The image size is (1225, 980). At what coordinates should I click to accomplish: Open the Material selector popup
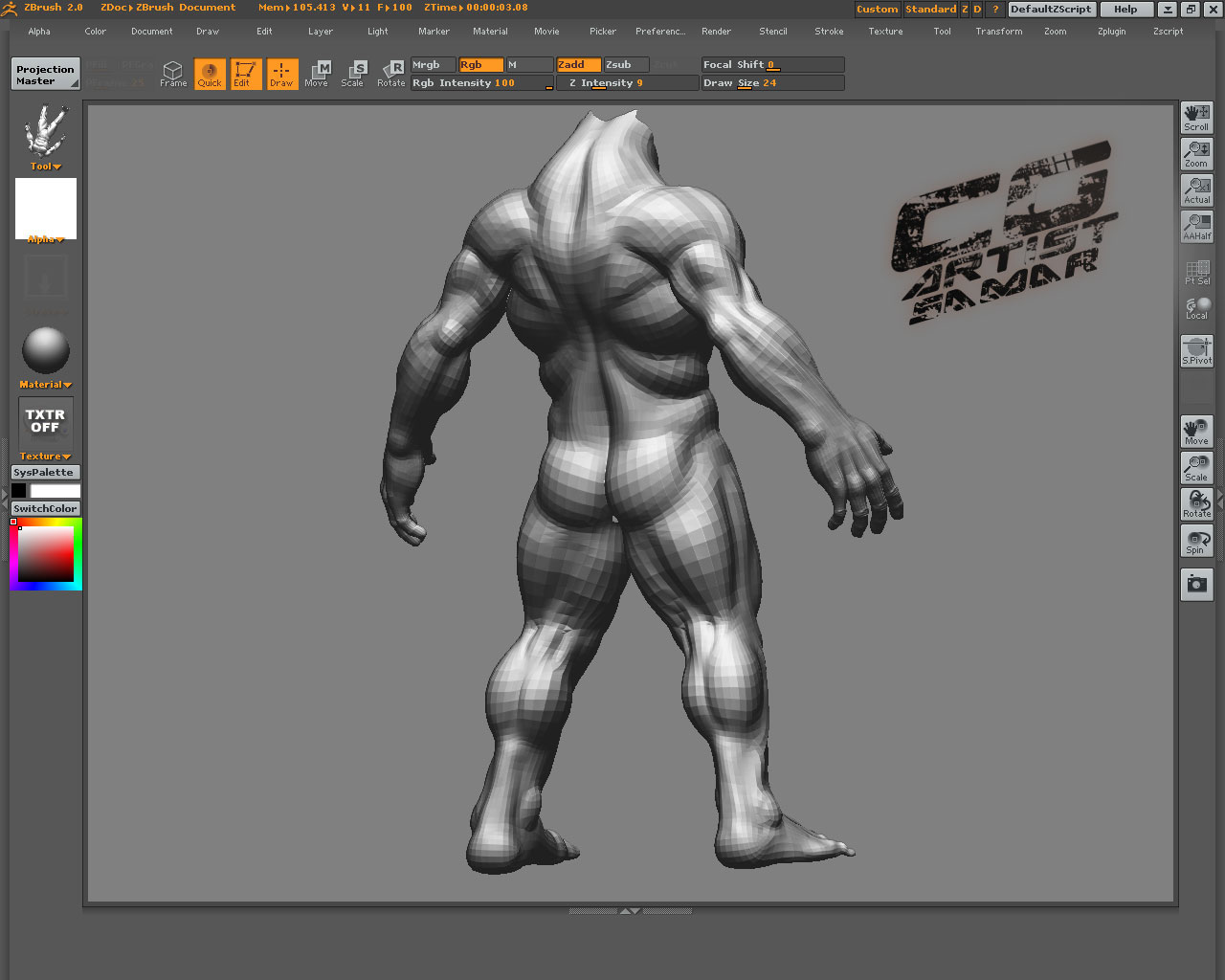pos(44,384)
